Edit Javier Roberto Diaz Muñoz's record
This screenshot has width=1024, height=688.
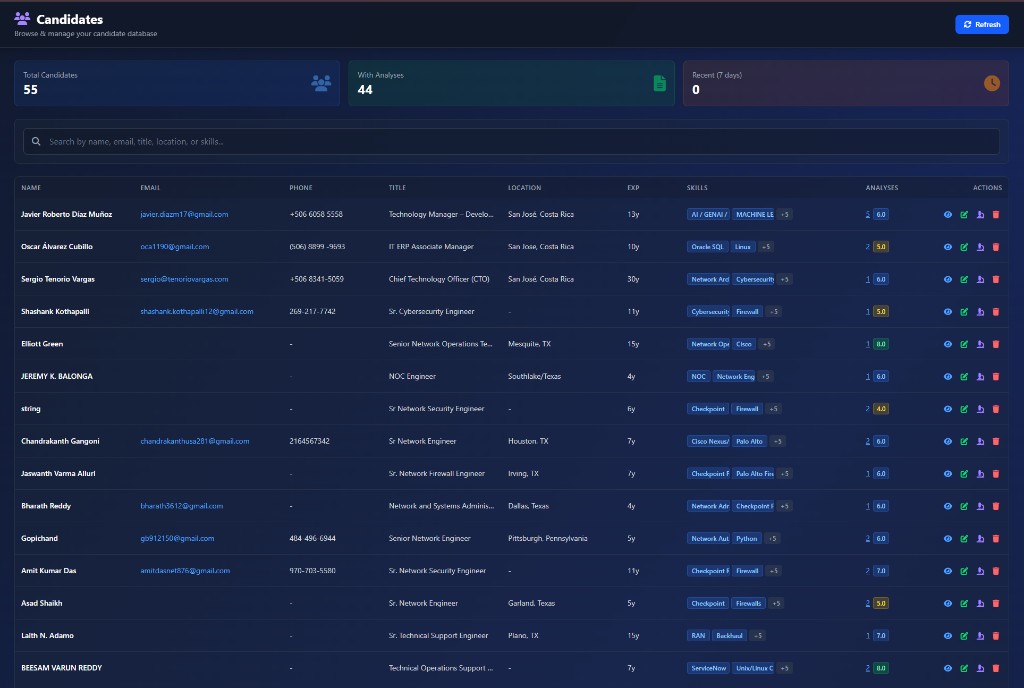click(x=964, y=214)
